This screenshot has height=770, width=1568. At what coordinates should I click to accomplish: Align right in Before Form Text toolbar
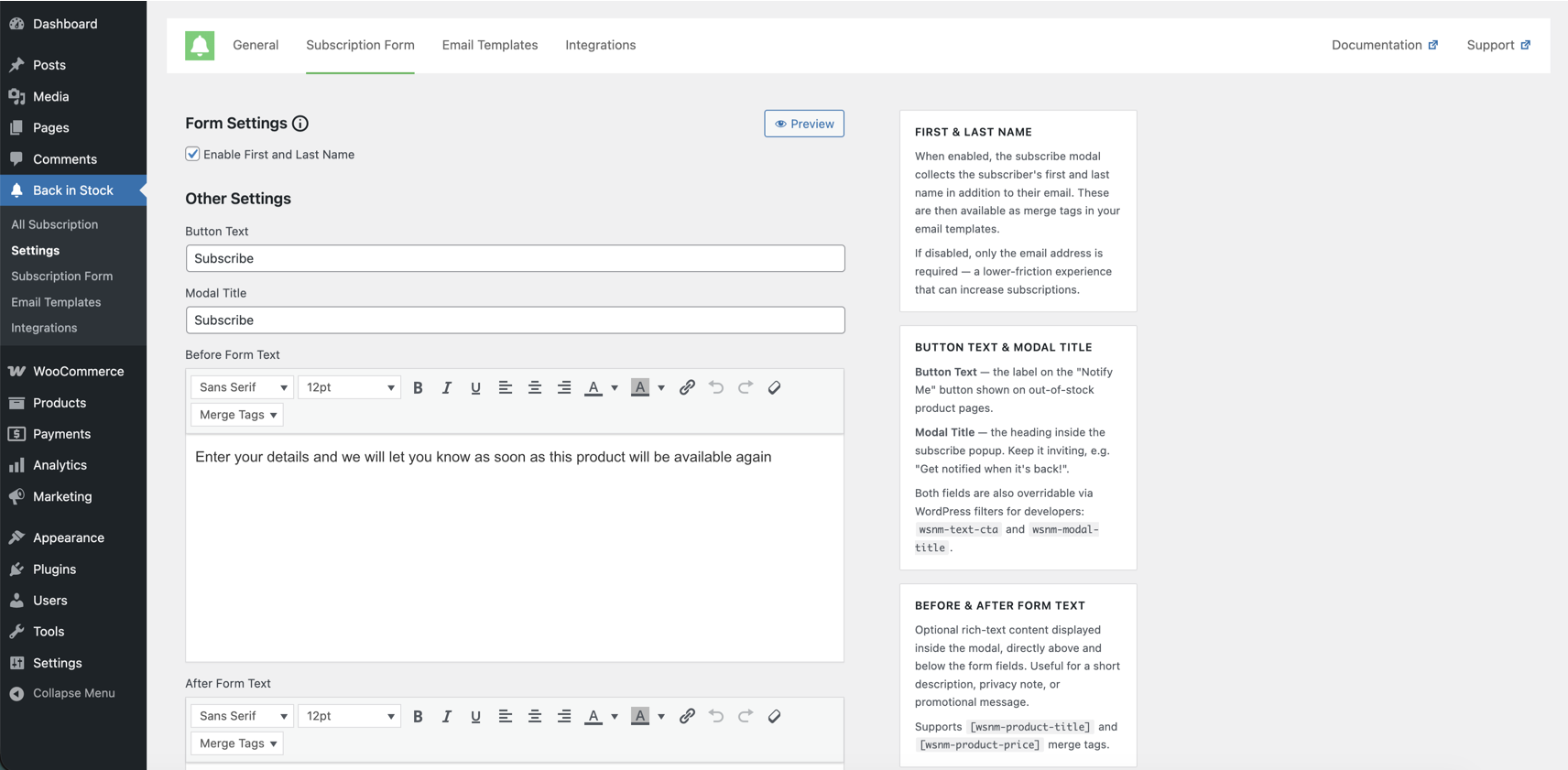(x=564, y=387)
